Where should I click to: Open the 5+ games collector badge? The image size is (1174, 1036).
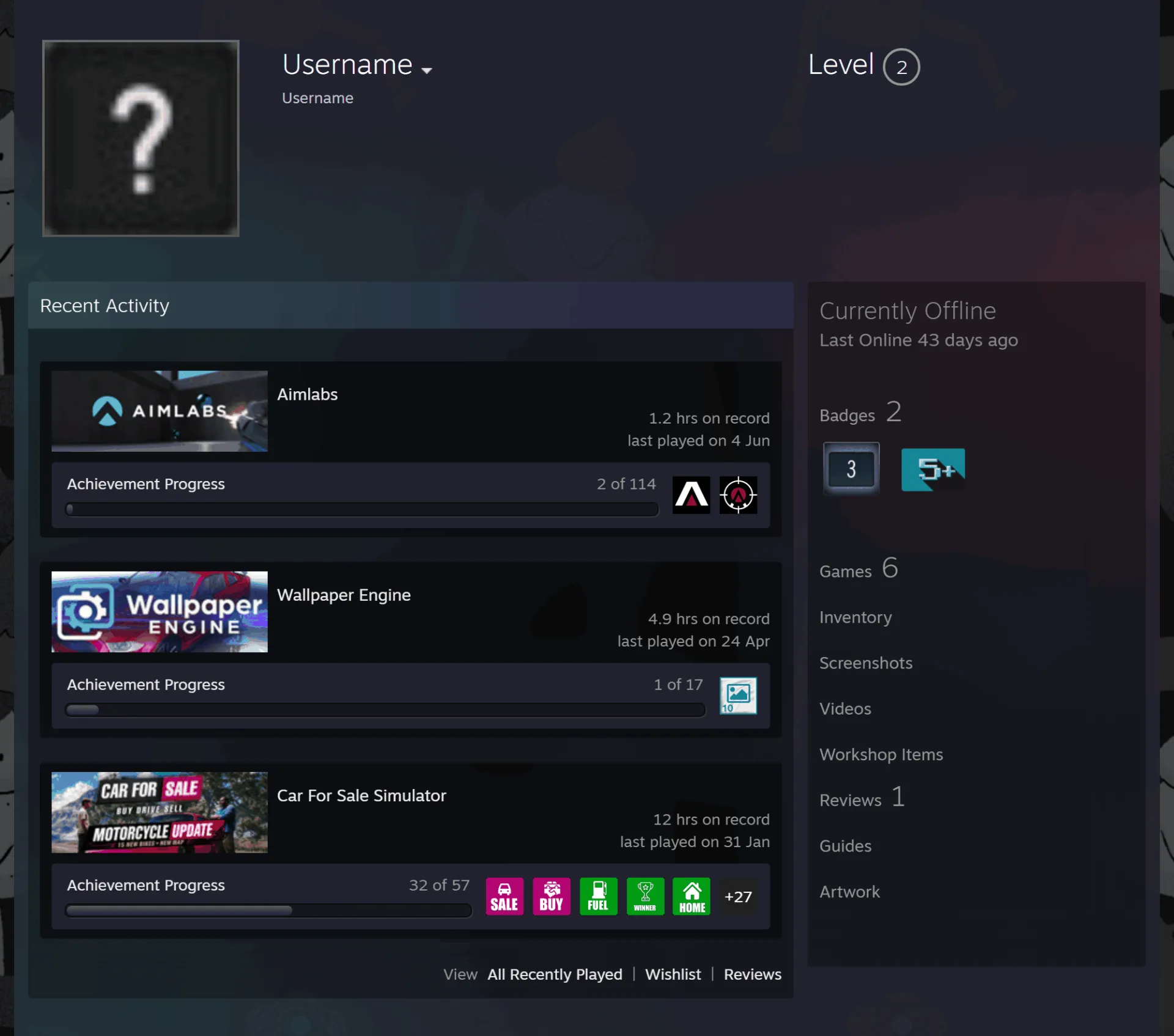(933, 469)
